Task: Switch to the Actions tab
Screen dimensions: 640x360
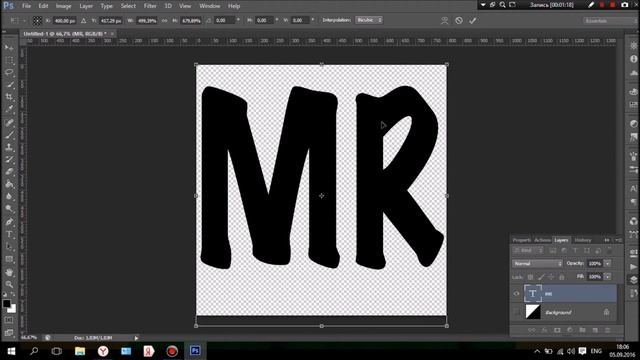Action: [x=542, y=240]
